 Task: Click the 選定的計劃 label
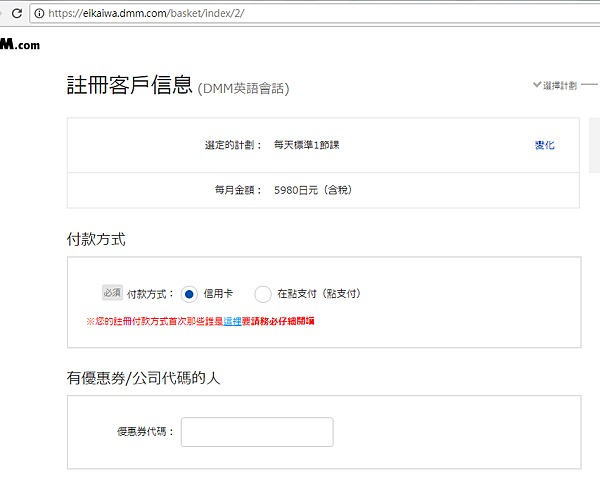click(x=233, y=145)
